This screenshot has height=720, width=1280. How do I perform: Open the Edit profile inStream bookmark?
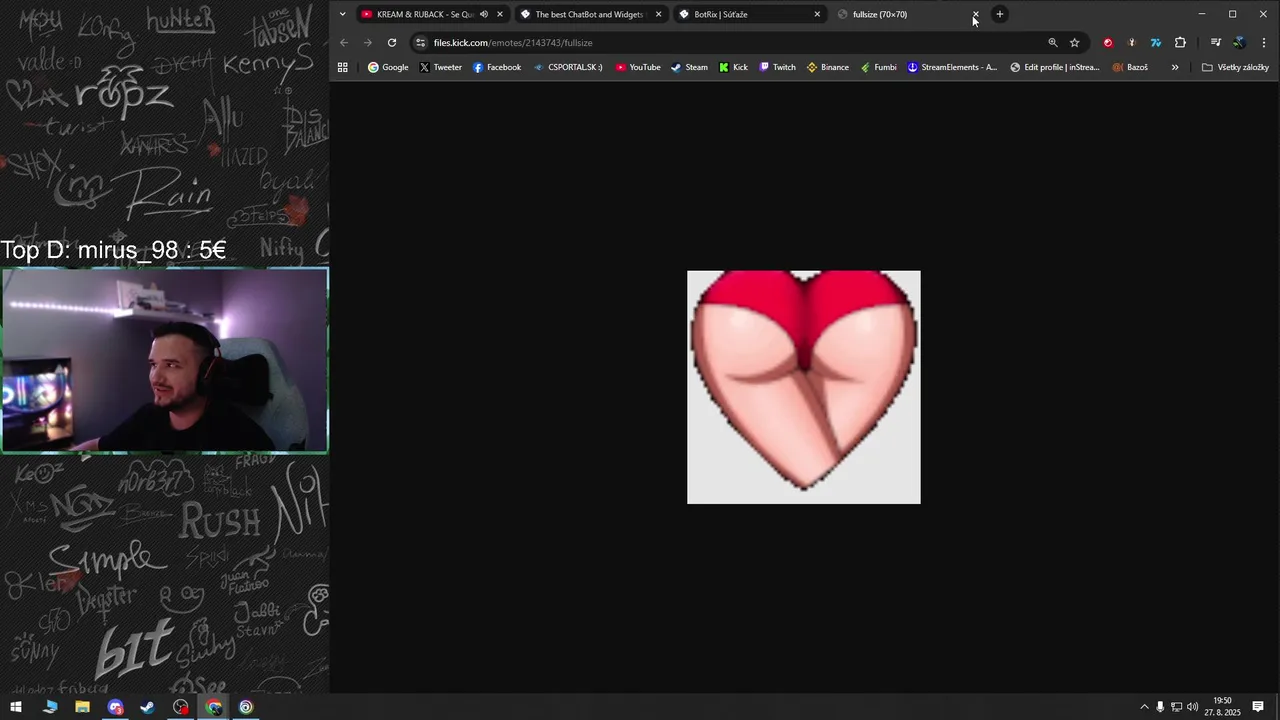pyautogui.click(x=1054, y=68)
